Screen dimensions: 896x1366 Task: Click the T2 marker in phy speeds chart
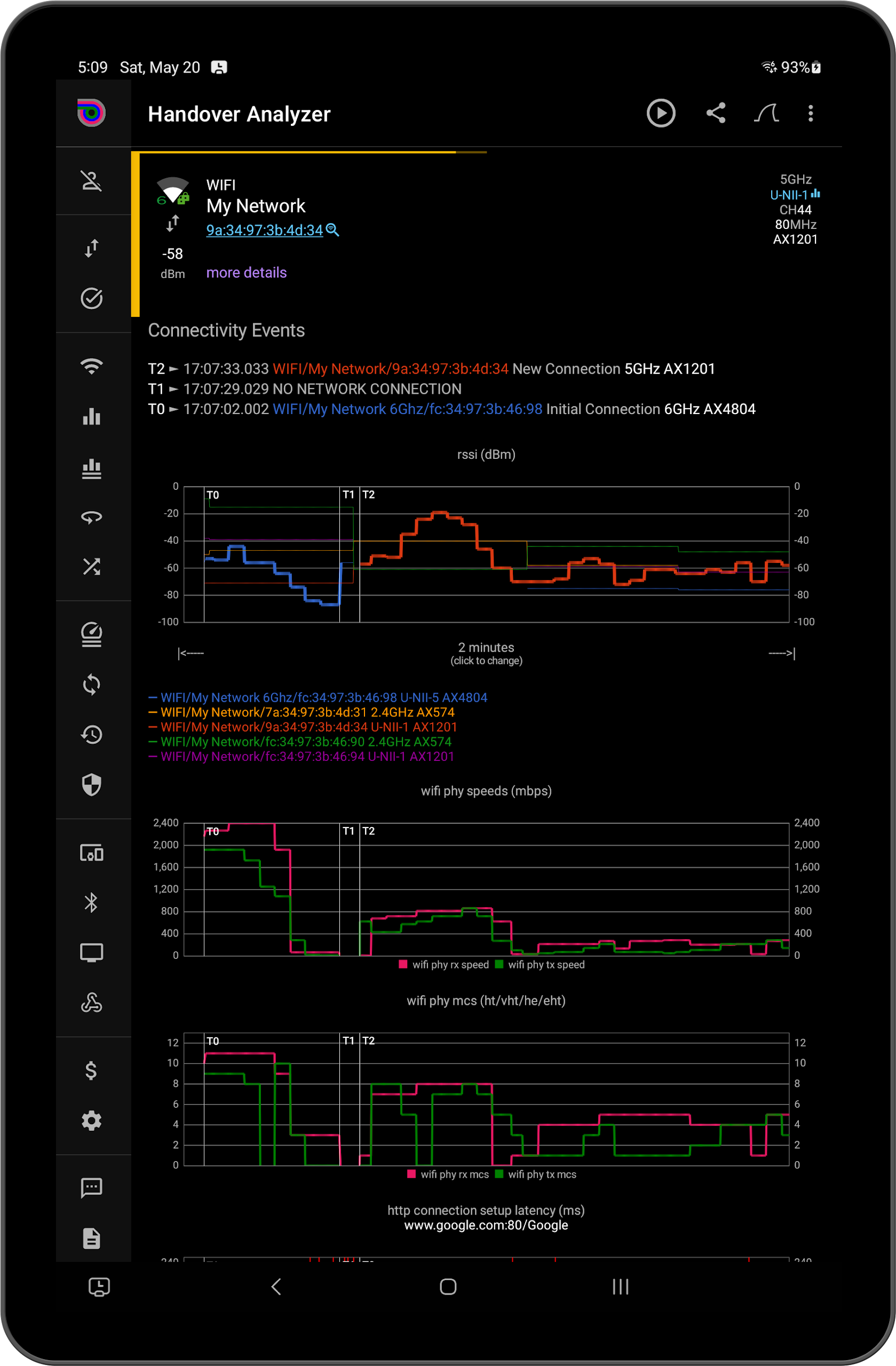[369, 831]
